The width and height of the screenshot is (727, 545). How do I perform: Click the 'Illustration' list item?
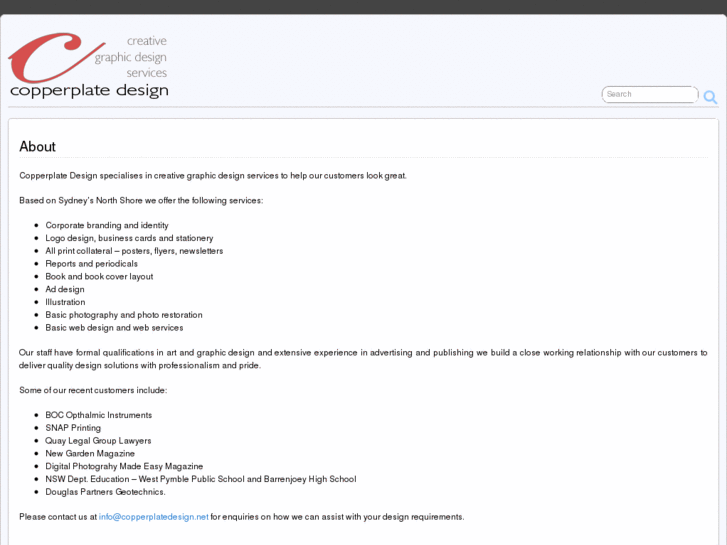coord(65,302)
